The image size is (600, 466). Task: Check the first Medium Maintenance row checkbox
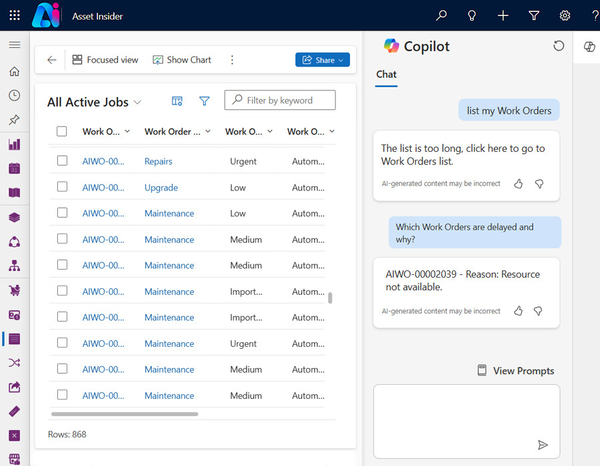62,239
